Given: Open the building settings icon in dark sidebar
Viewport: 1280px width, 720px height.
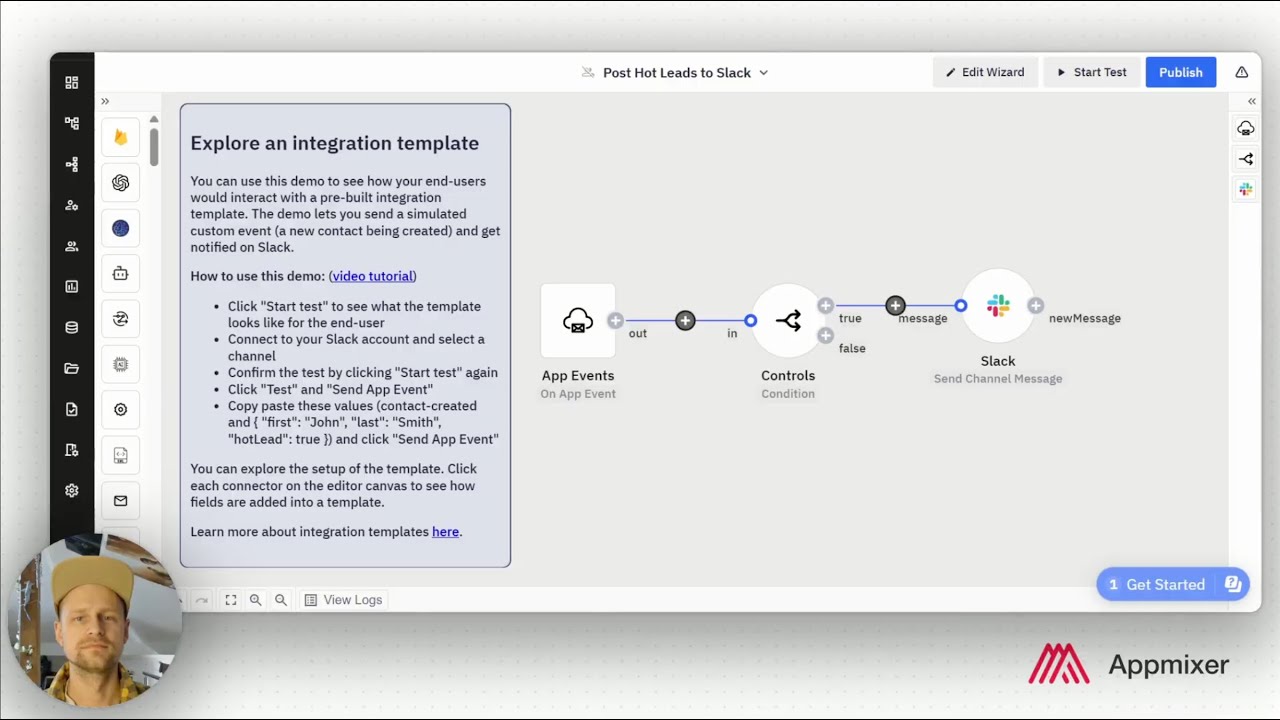Looking at the screenshot, I should click(x=72, y=450).
